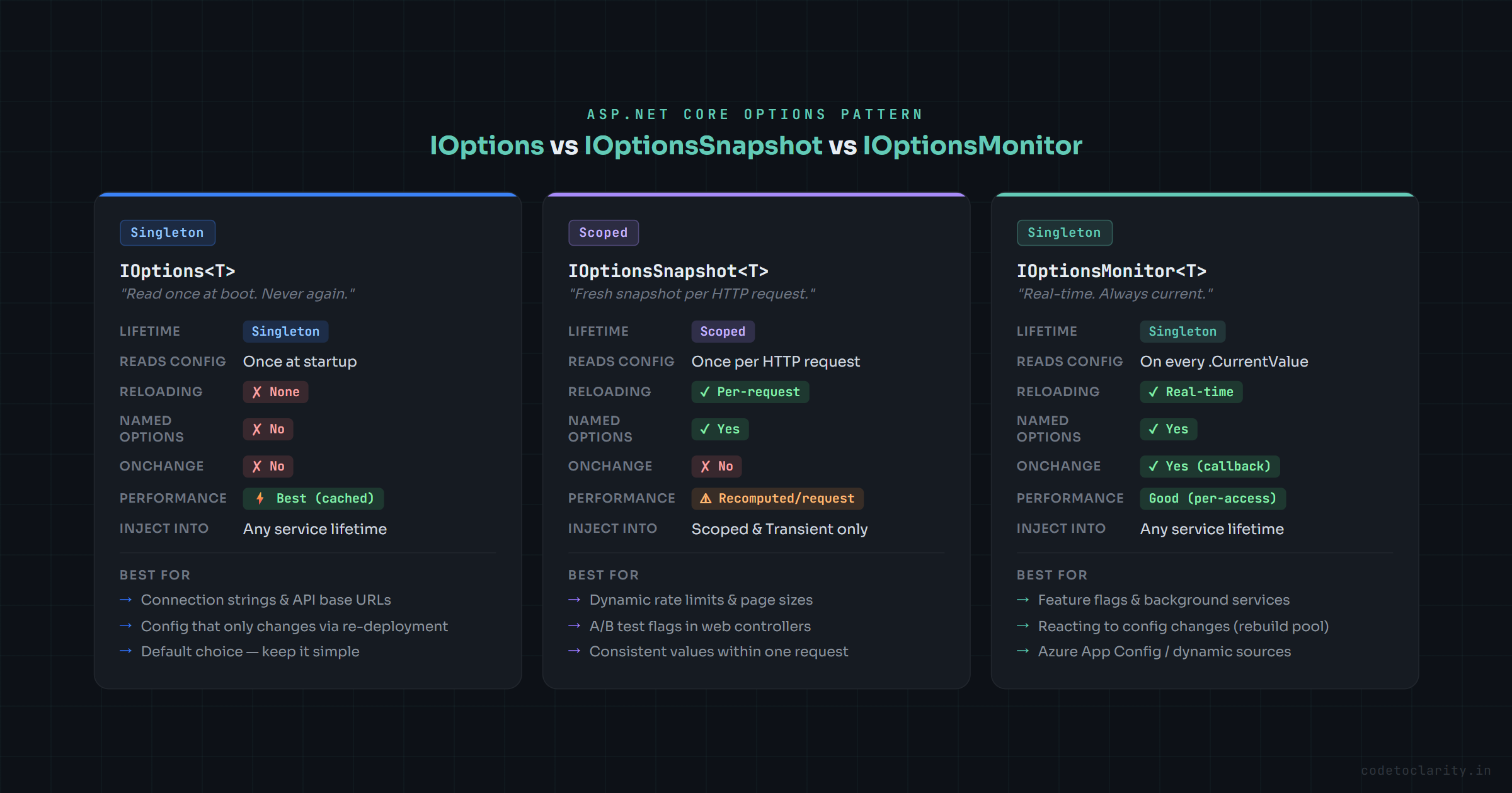This screenshot has width=1512, height=793.
Task: Click the Scoped lifetime badge on middle card
Action: pos(604,232)
